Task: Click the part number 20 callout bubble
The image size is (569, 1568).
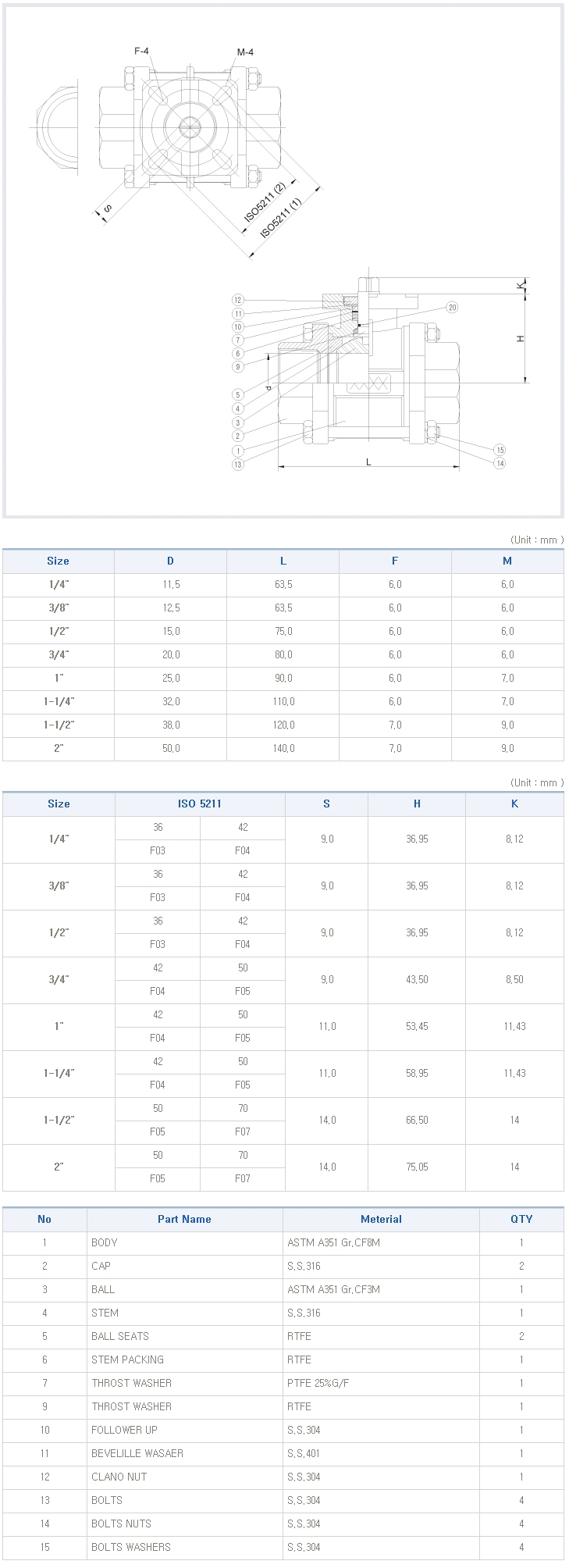Action: click(x=452, y=307)
